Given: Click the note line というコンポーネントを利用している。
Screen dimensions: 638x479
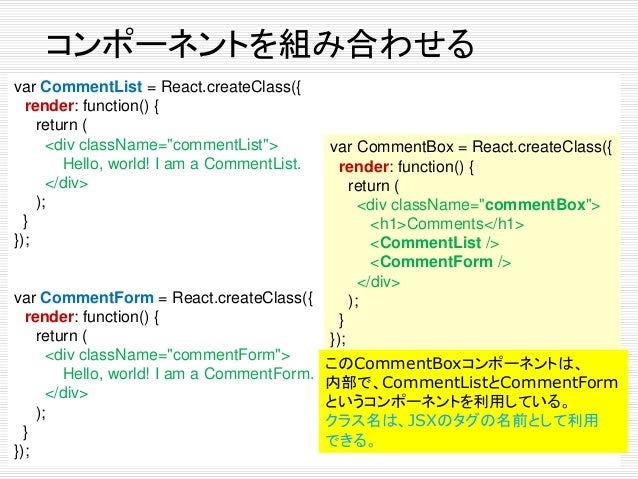Looking at the screenshot, I should pos(447,402).
